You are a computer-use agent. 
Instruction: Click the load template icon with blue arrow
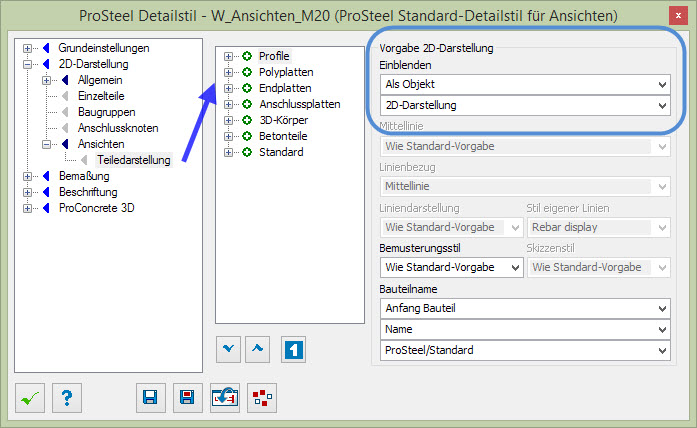click(x=225, y=398)
